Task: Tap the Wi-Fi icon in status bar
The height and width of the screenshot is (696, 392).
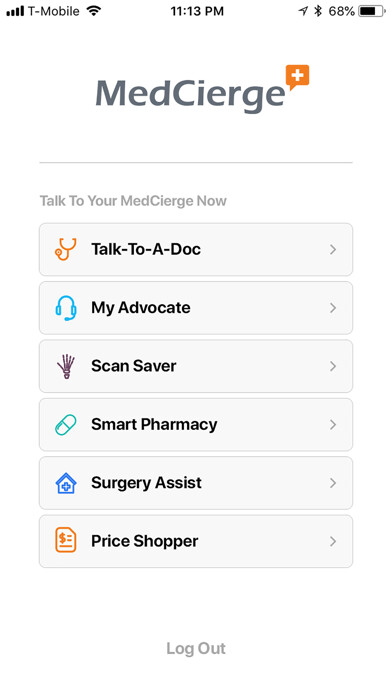Action: (x=93, y=11)
